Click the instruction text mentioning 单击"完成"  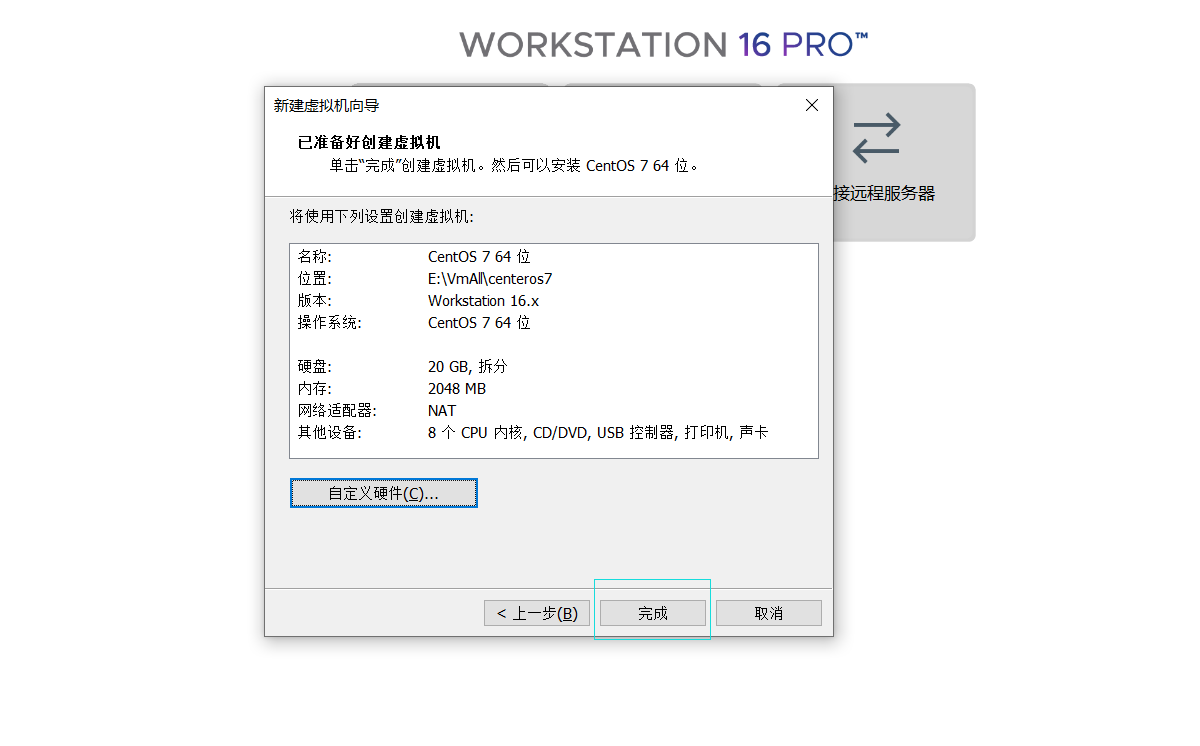tap(514, 166)
